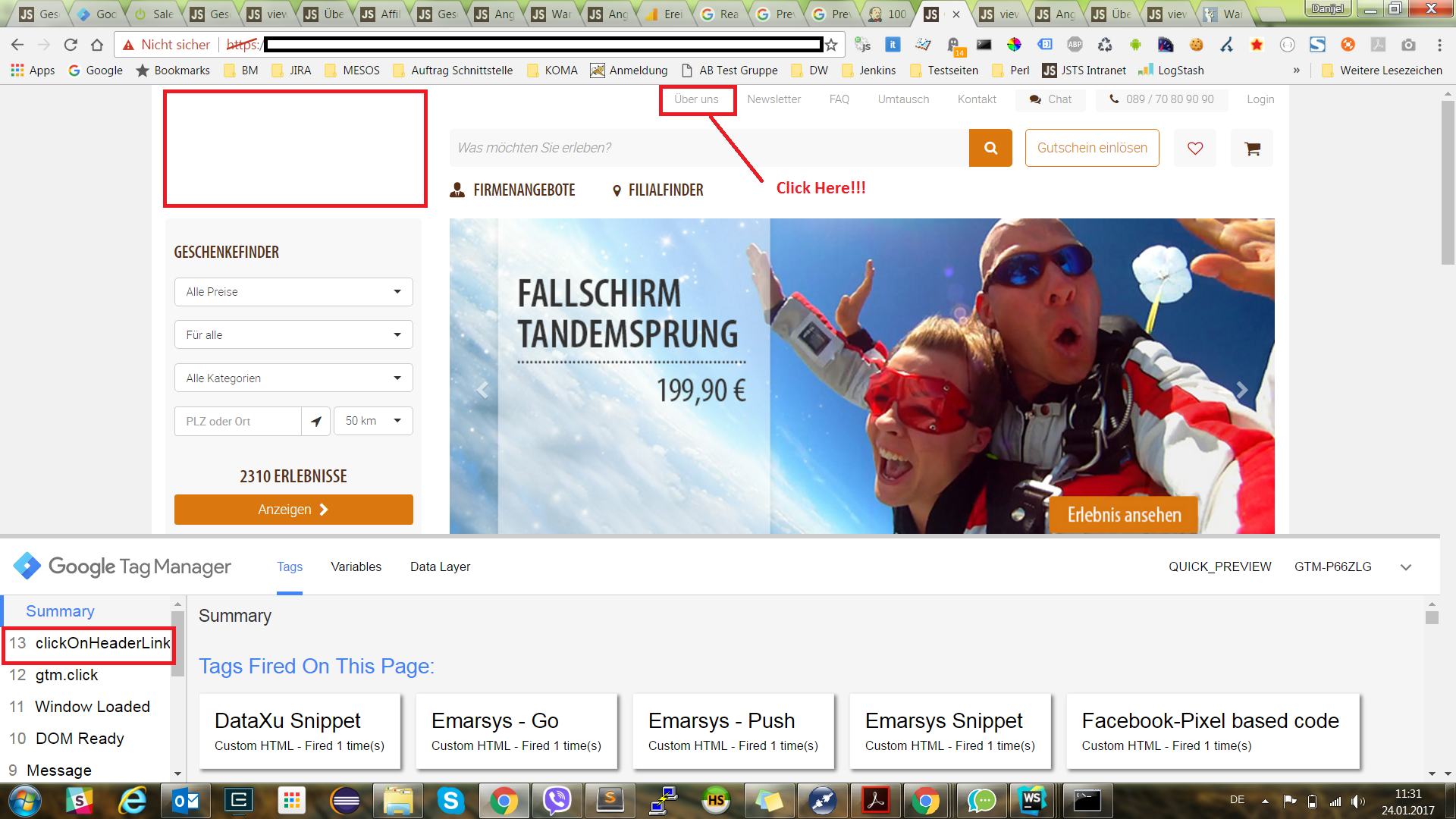Open the shopping cart icon
Screen dimensions: 1456x819
click(x=1252, y=148)
